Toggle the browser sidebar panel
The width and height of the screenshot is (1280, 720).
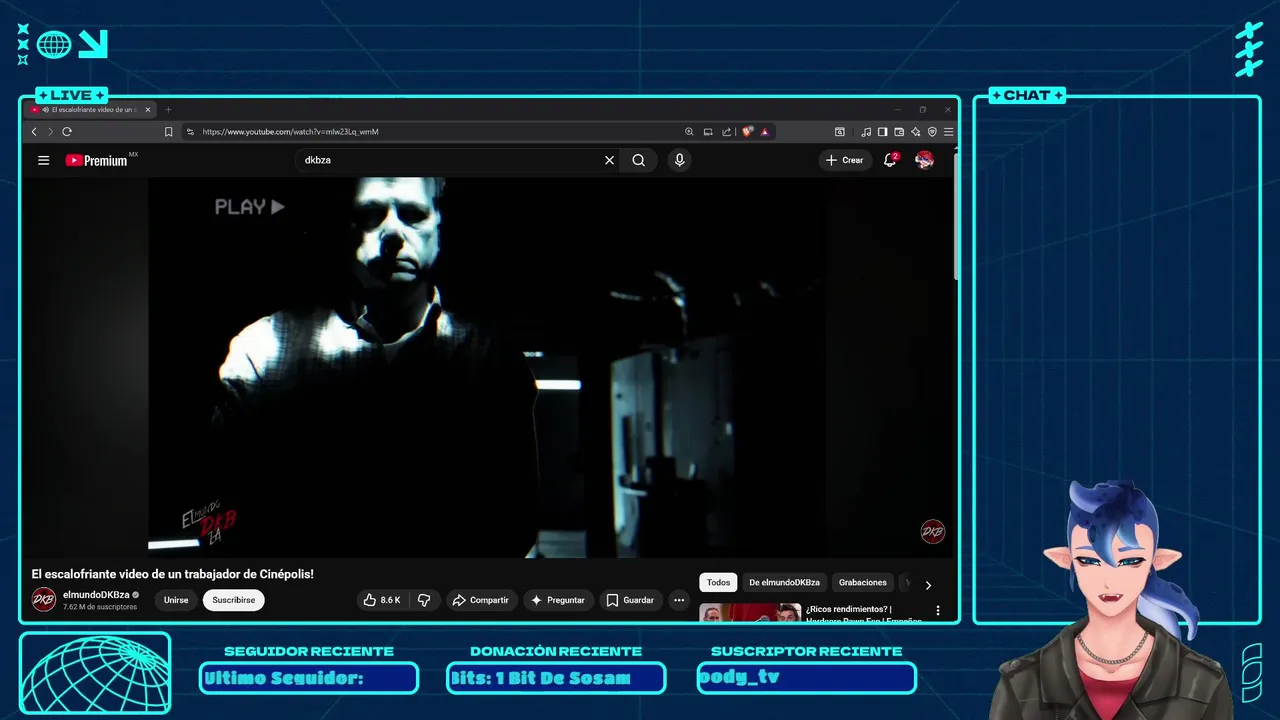click(x=882, y=132)
